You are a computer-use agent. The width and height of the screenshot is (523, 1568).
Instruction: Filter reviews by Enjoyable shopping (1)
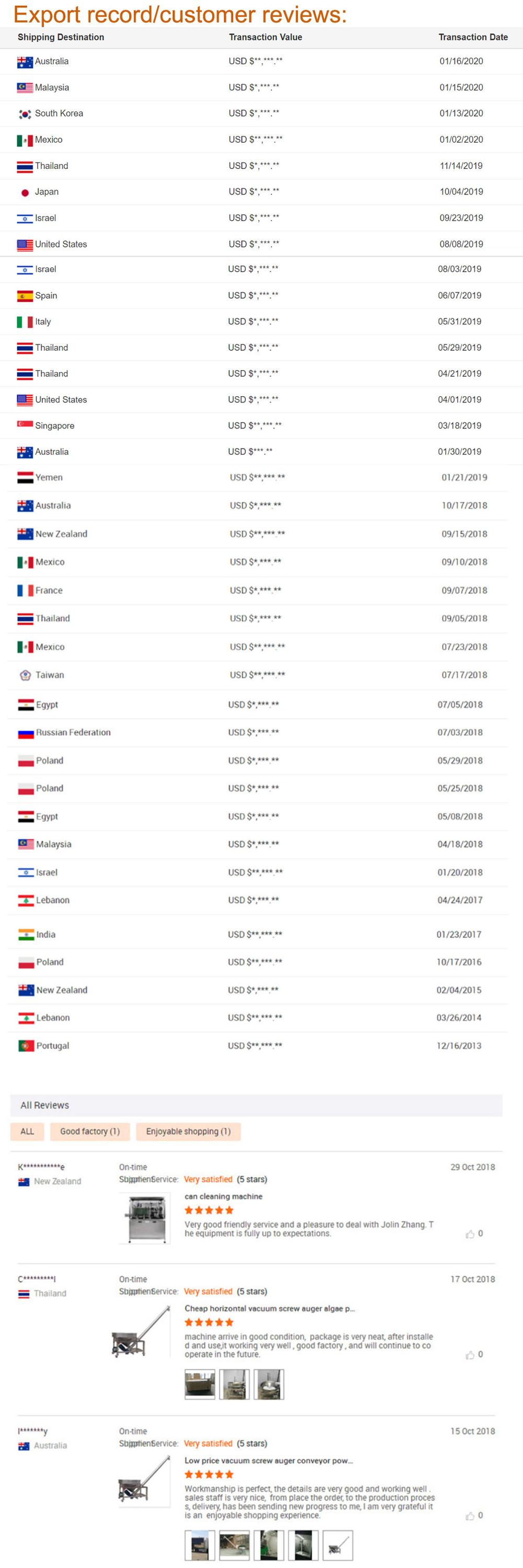188,1132
